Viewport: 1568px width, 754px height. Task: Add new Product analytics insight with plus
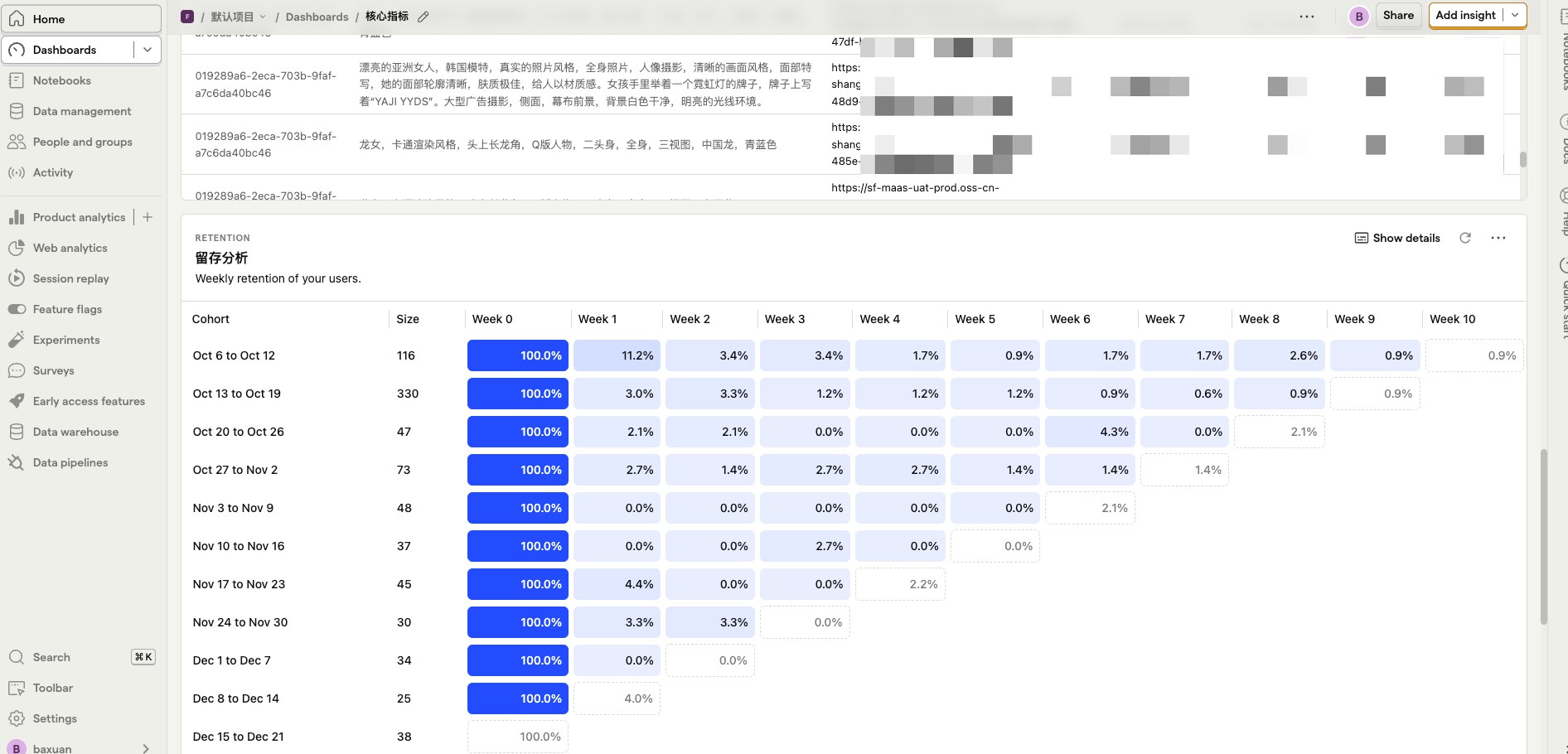pyautogui.click(x=148, y=217)
